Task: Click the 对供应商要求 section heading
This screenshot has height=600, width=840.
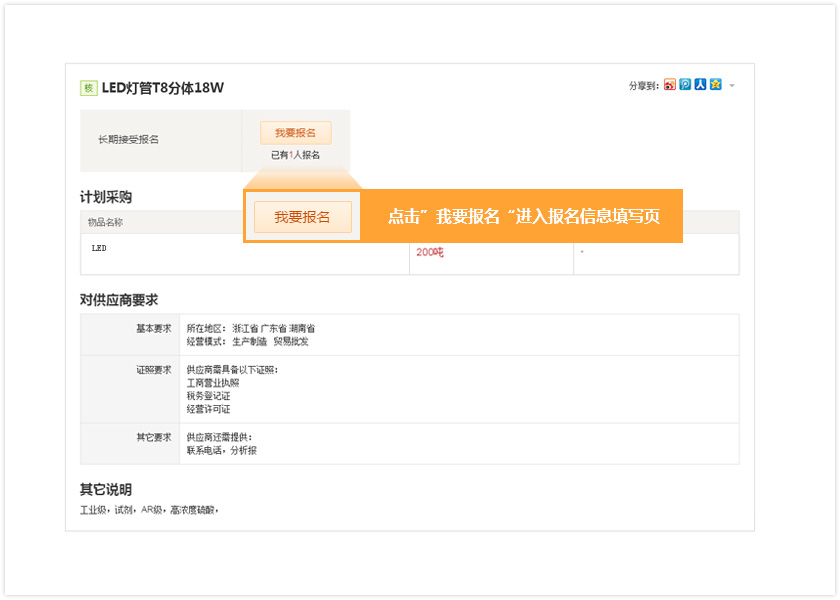Action: click(x=119, y=300)
